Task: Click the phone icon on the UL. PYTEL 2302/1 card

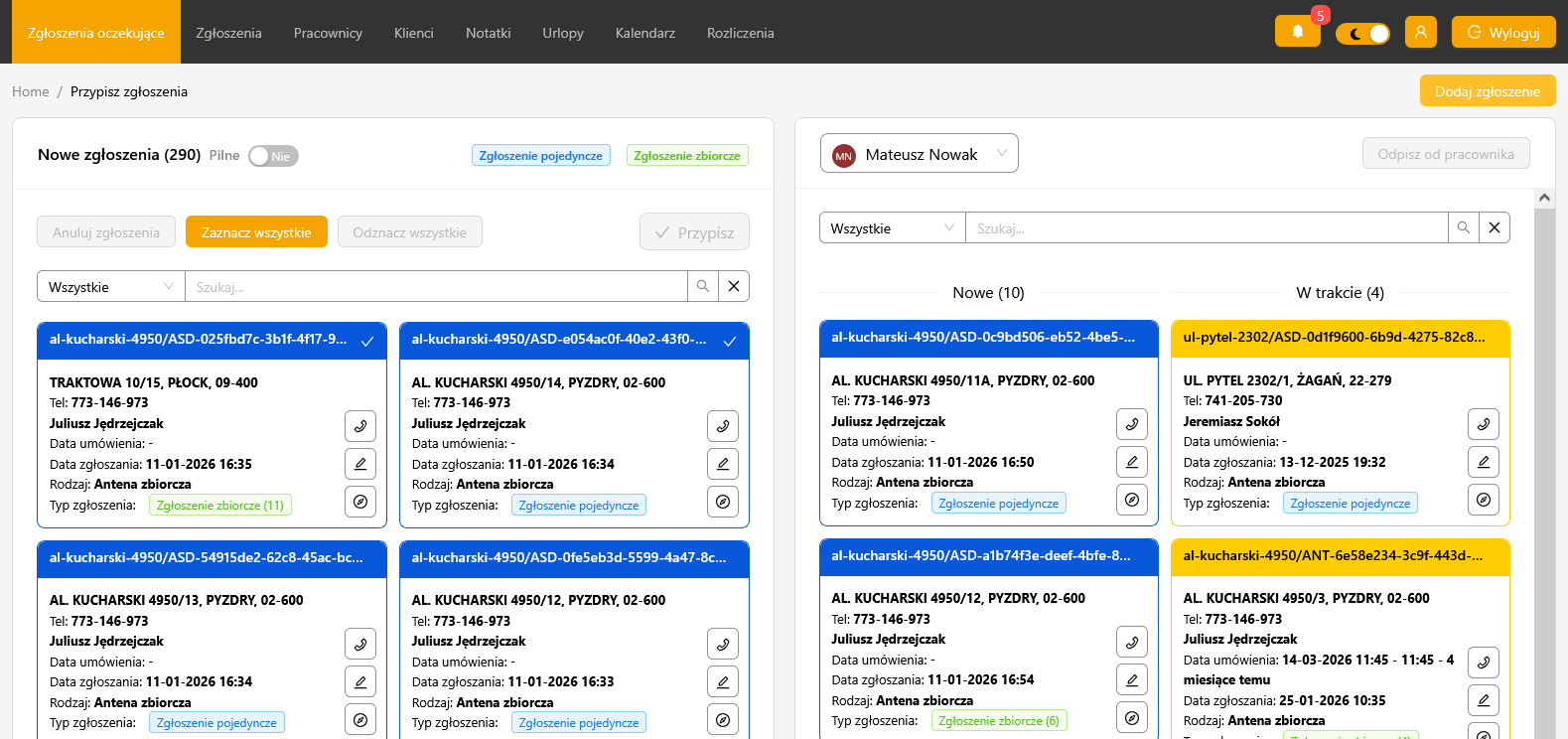Action: click(x=1484, y=424)
